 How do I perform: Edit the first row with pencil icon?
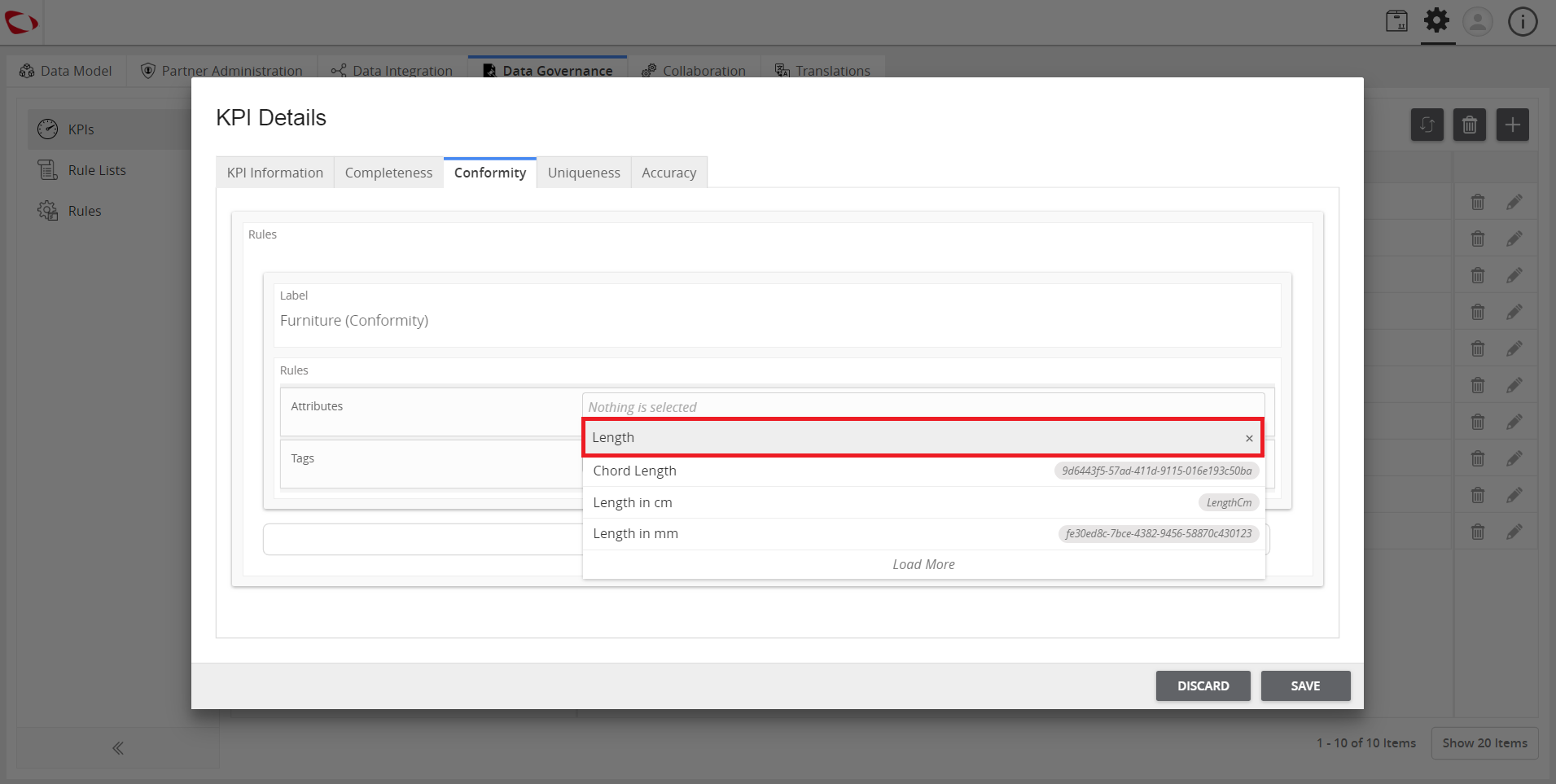[x=1514, y=202]
